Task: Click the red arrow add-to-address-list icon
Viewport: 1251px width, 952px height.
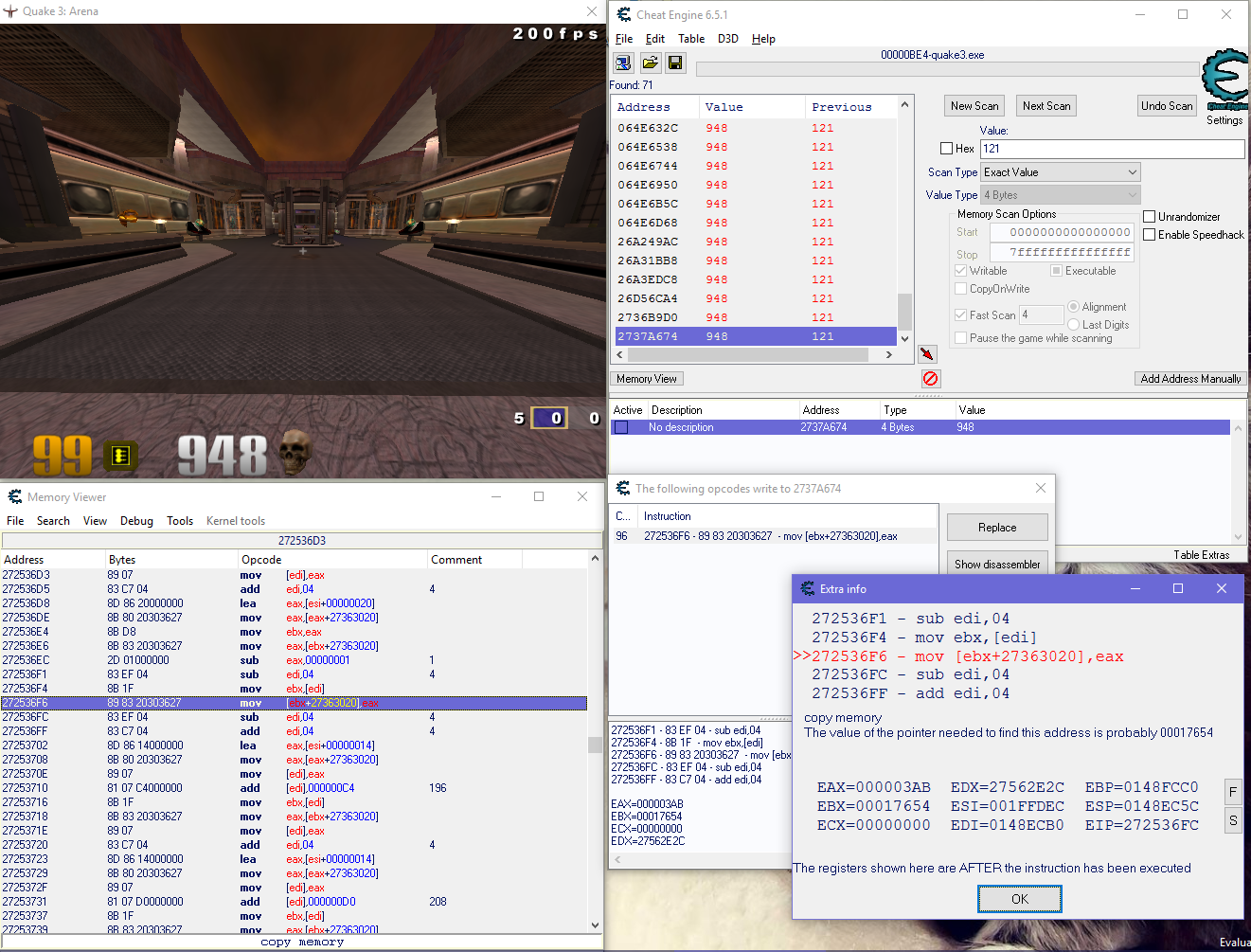Action: coord(927,354)
